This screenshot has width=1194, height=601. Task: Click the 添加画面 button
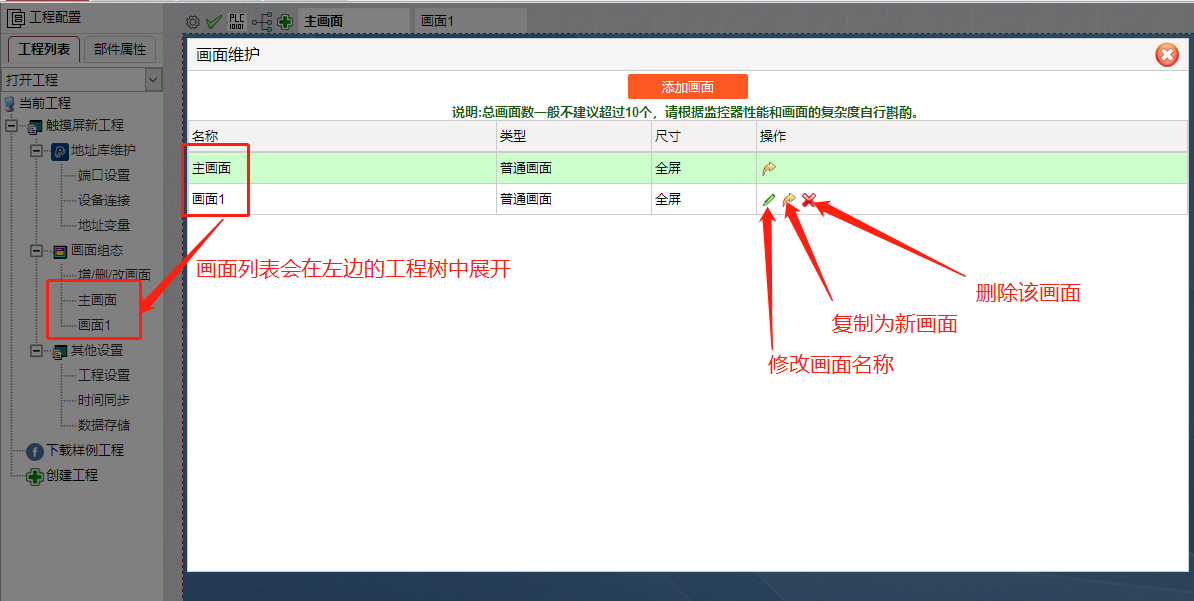687,87
